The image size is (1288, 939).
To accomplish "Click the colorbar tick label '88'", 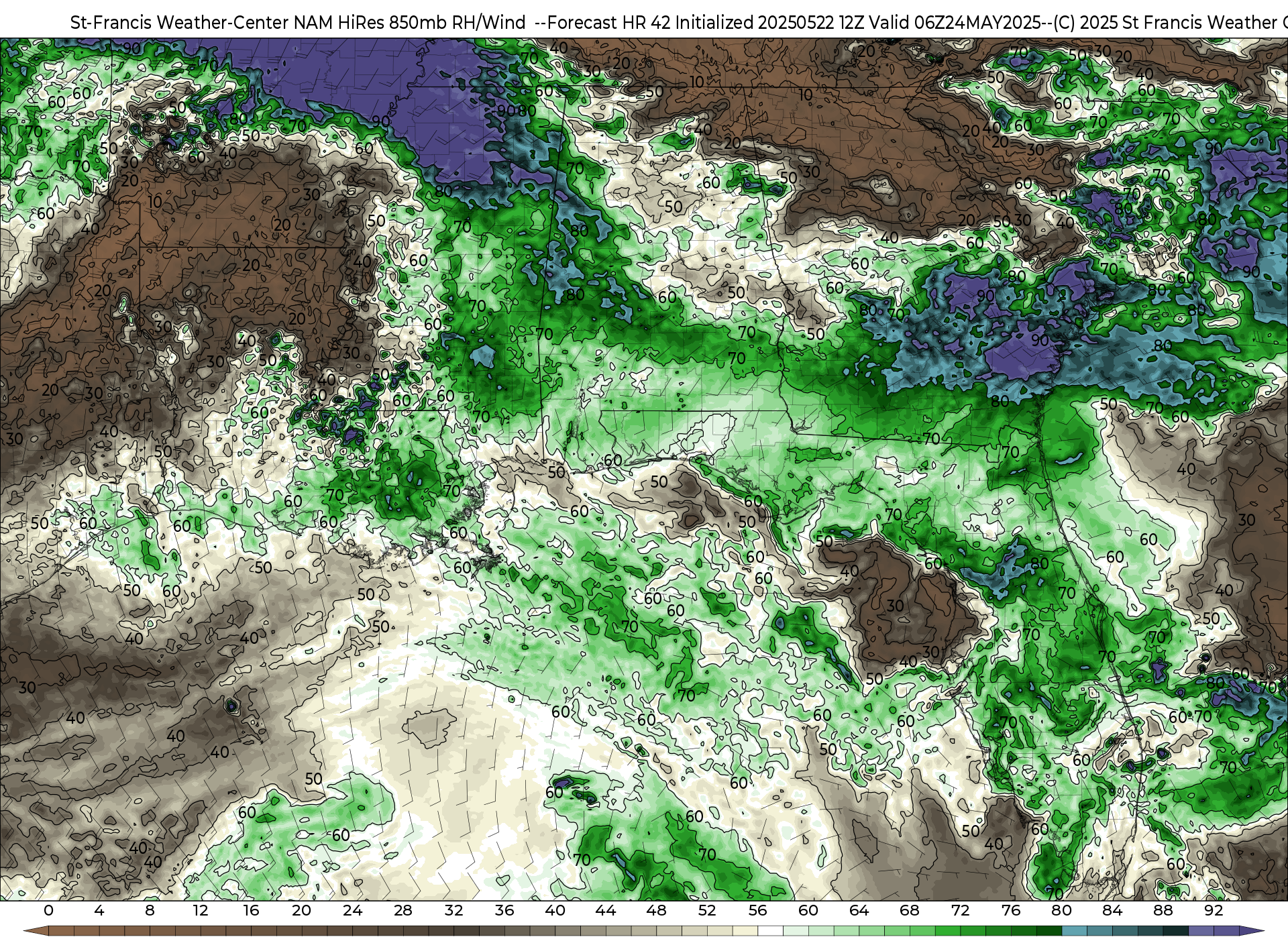I will [x=1163, y=911].
